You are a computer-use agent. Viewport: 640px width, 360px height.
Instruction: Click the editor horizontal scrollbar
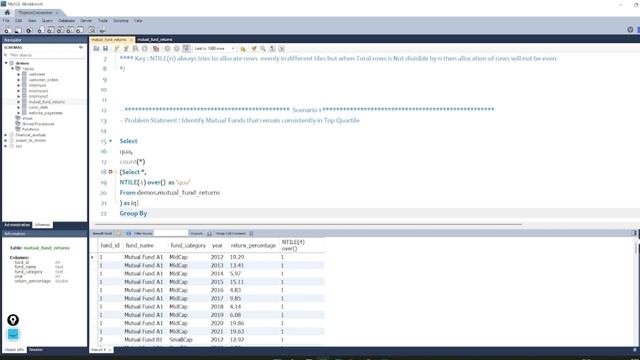tap(308, 224)
